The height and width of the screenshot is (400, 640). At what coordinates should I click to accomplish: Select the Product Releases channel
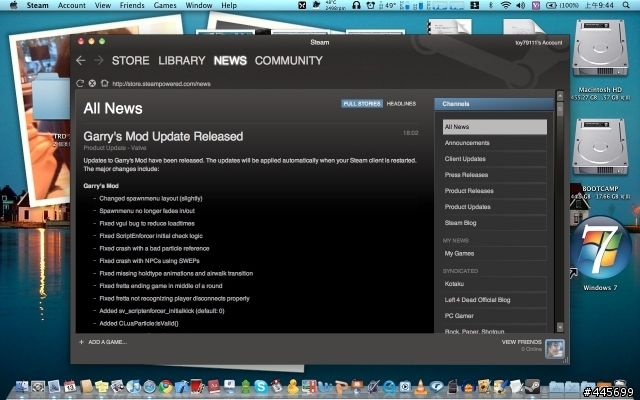pyautogui.click(x=495, y=191)
